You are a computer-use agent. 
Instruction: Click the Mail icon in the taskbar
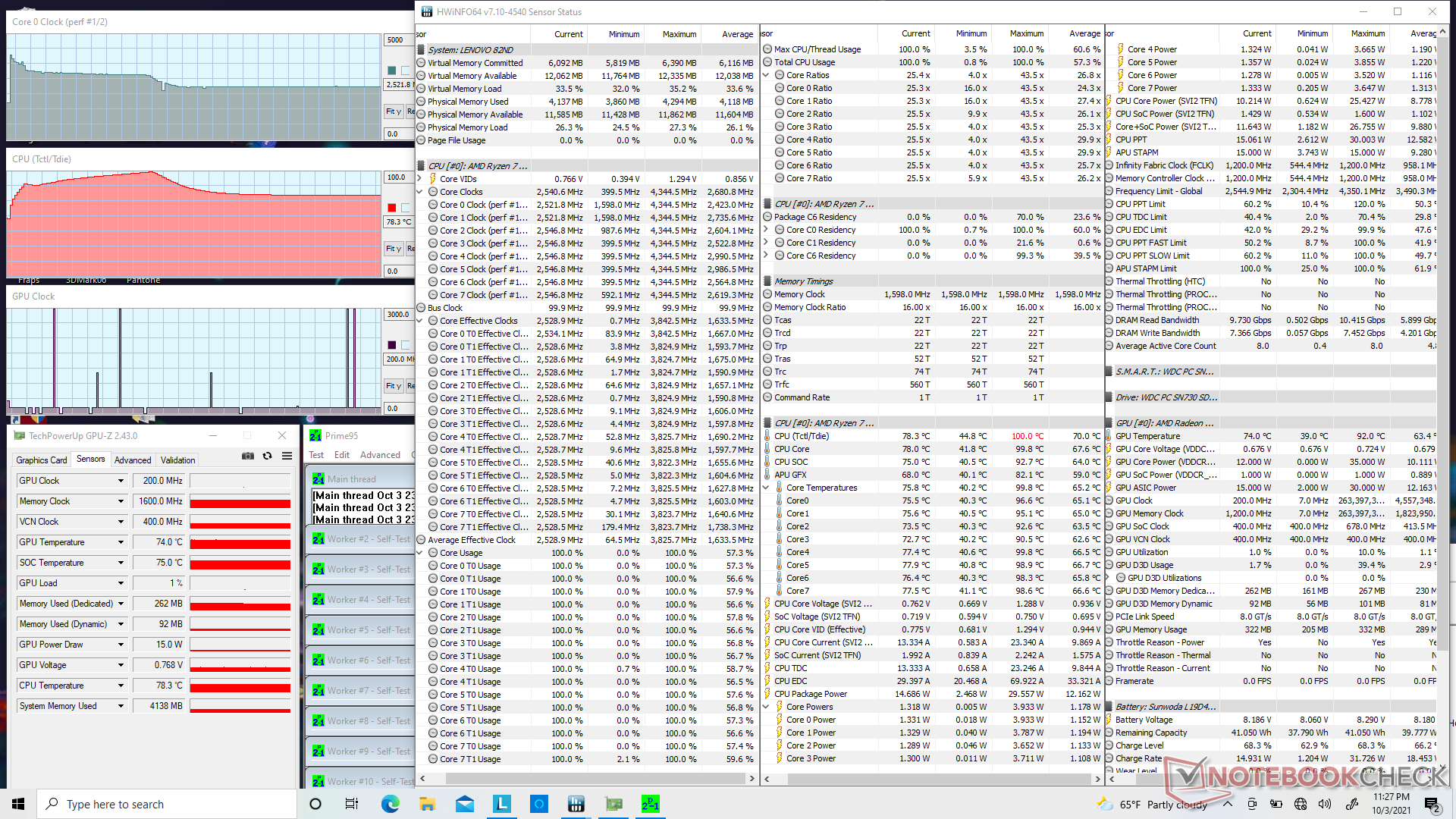pos(465,804)
